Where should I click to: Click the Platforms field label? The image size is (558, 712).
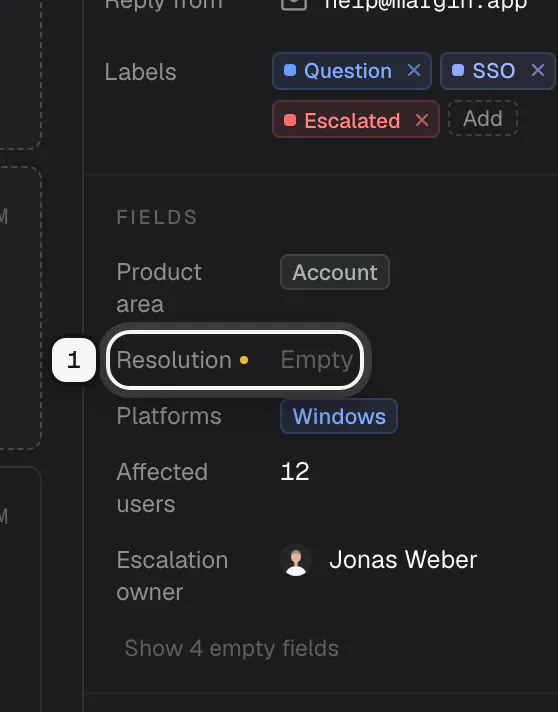click(x=169, y=416)
